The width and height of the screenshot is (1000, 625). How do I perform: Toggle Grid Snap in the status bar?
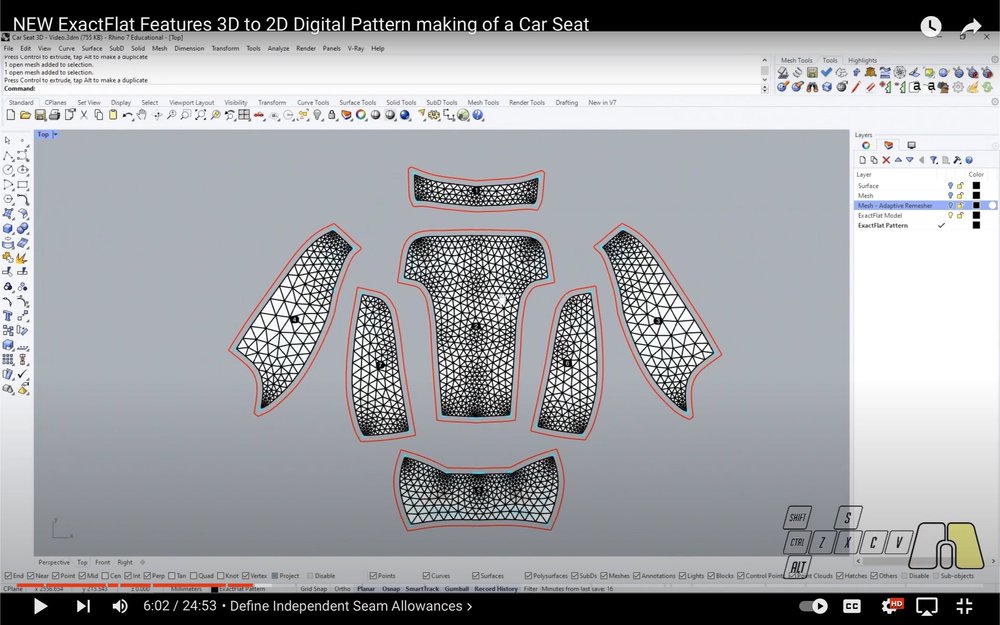312,588
